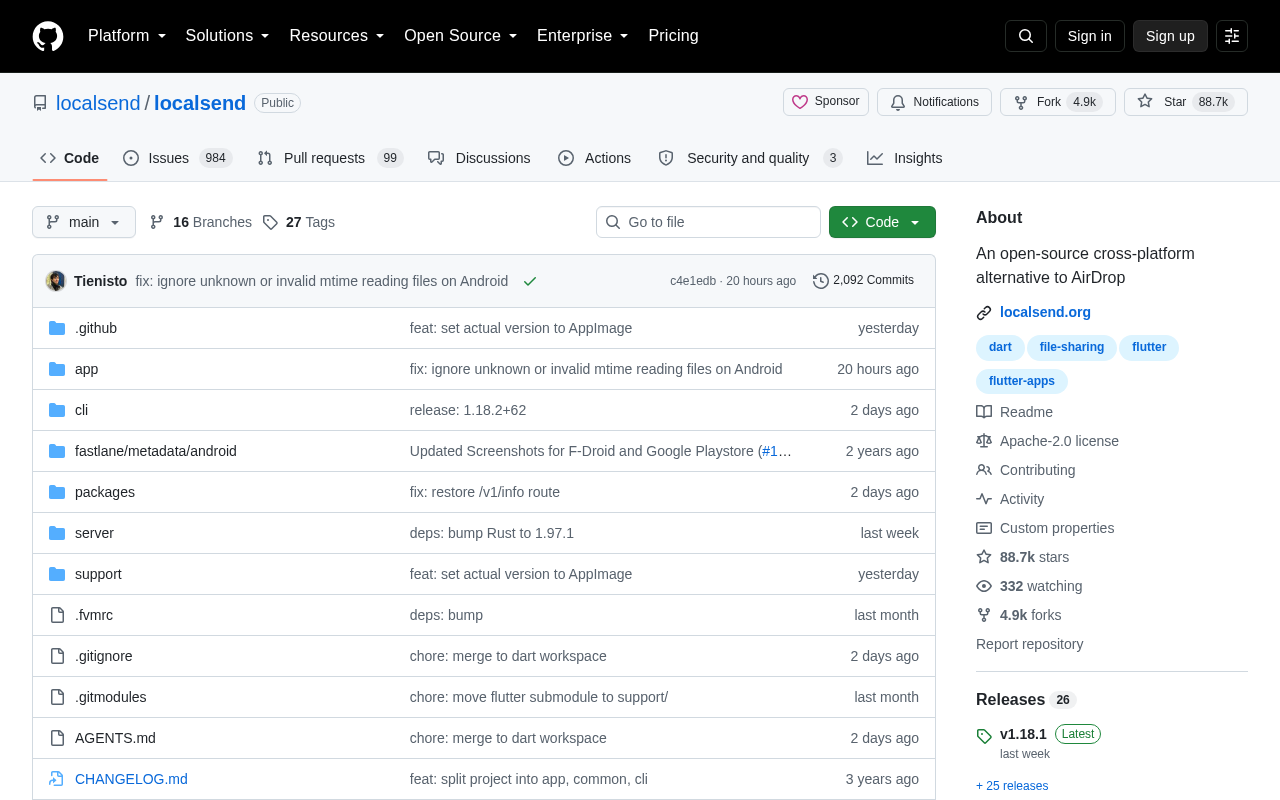Switch to the Discussions tab
Screen dimensions: 1280x800
pyautogui.click(x=479, y=158)
